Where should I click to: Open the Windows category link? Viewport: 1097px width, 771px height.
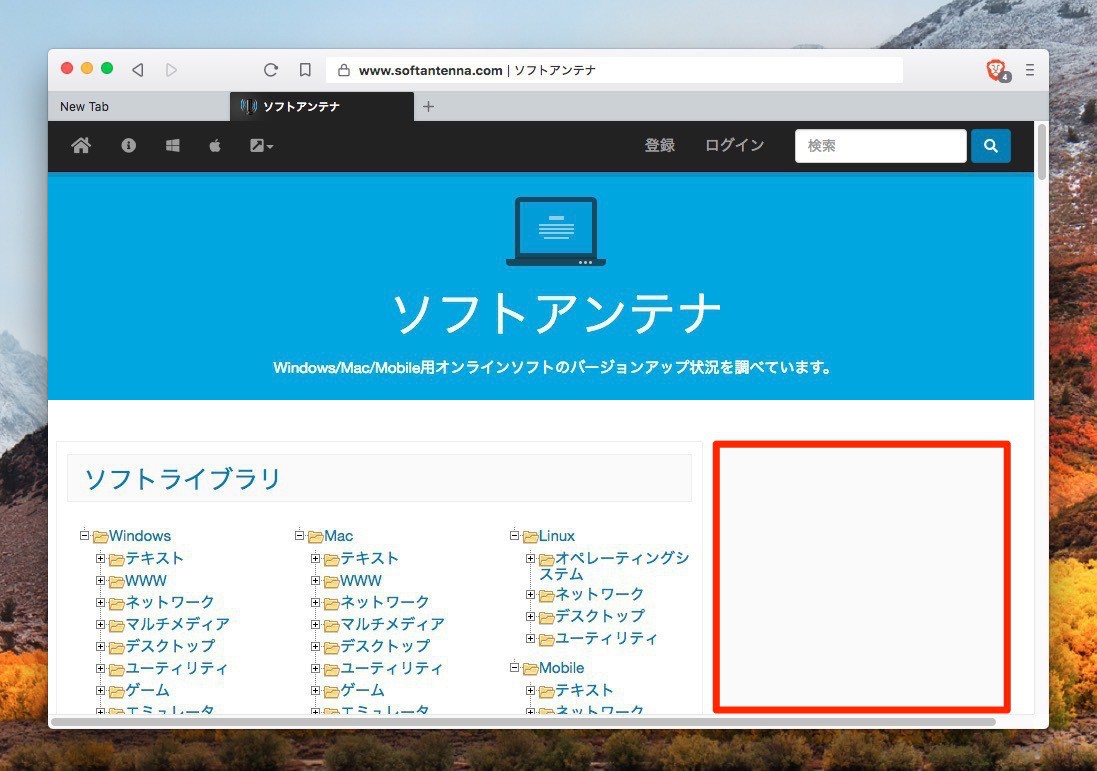click(140, 536)
